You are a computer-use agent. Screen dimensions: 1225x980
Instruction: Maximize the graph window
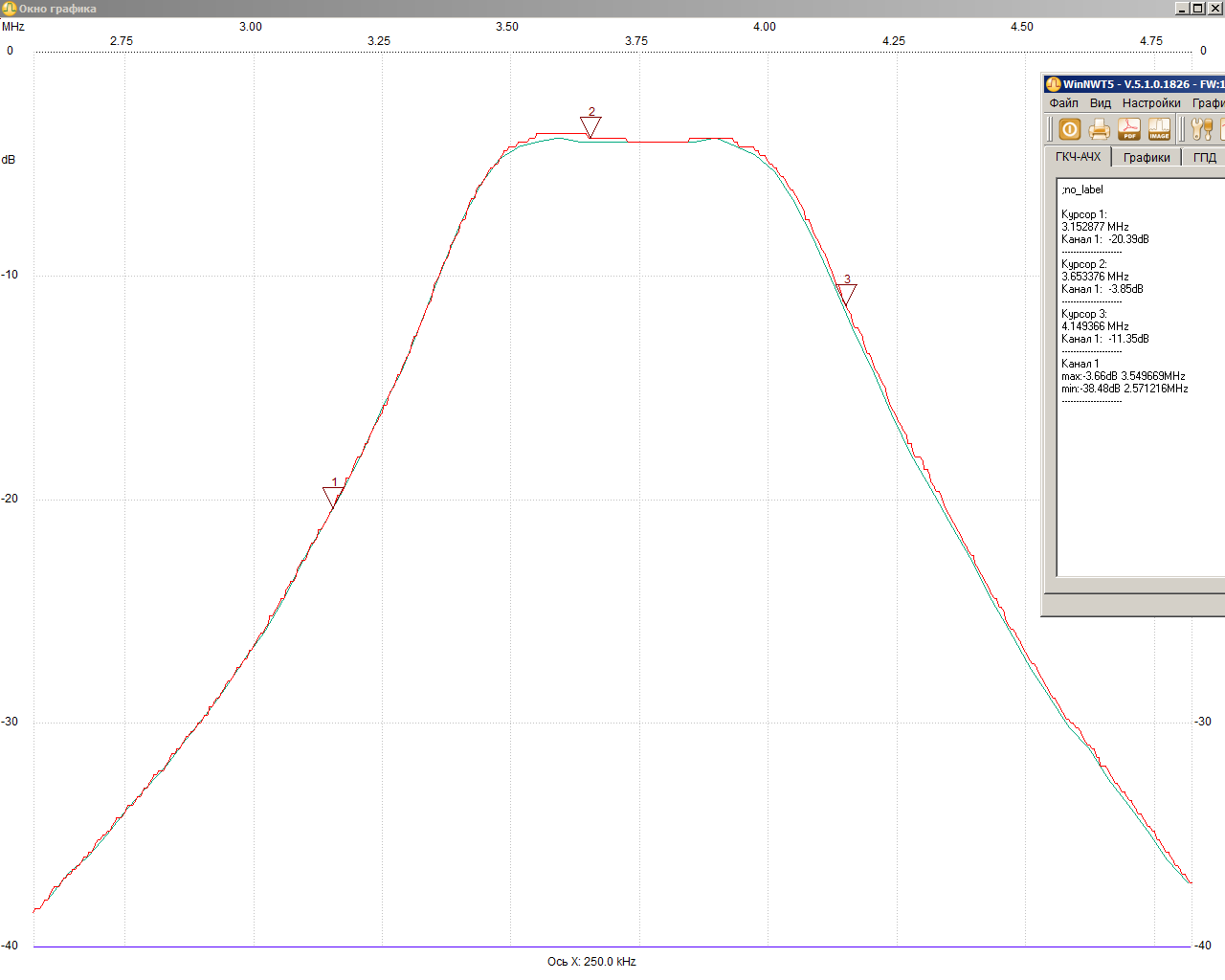[x=1197, y=9]
